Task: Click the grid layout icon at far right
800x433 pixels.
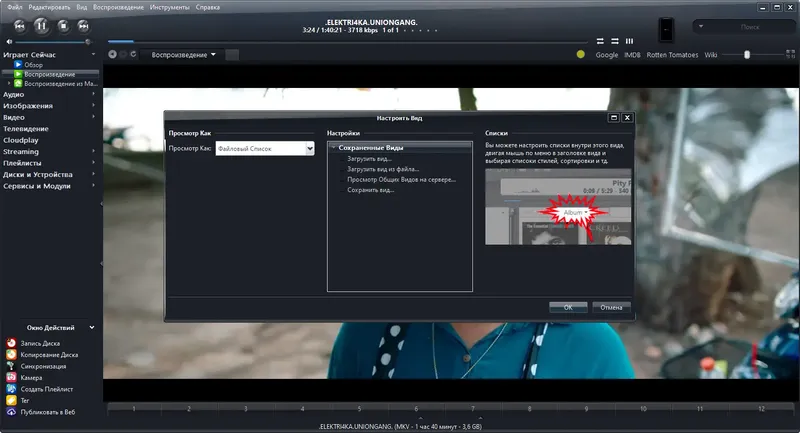Action: point(790,54)
